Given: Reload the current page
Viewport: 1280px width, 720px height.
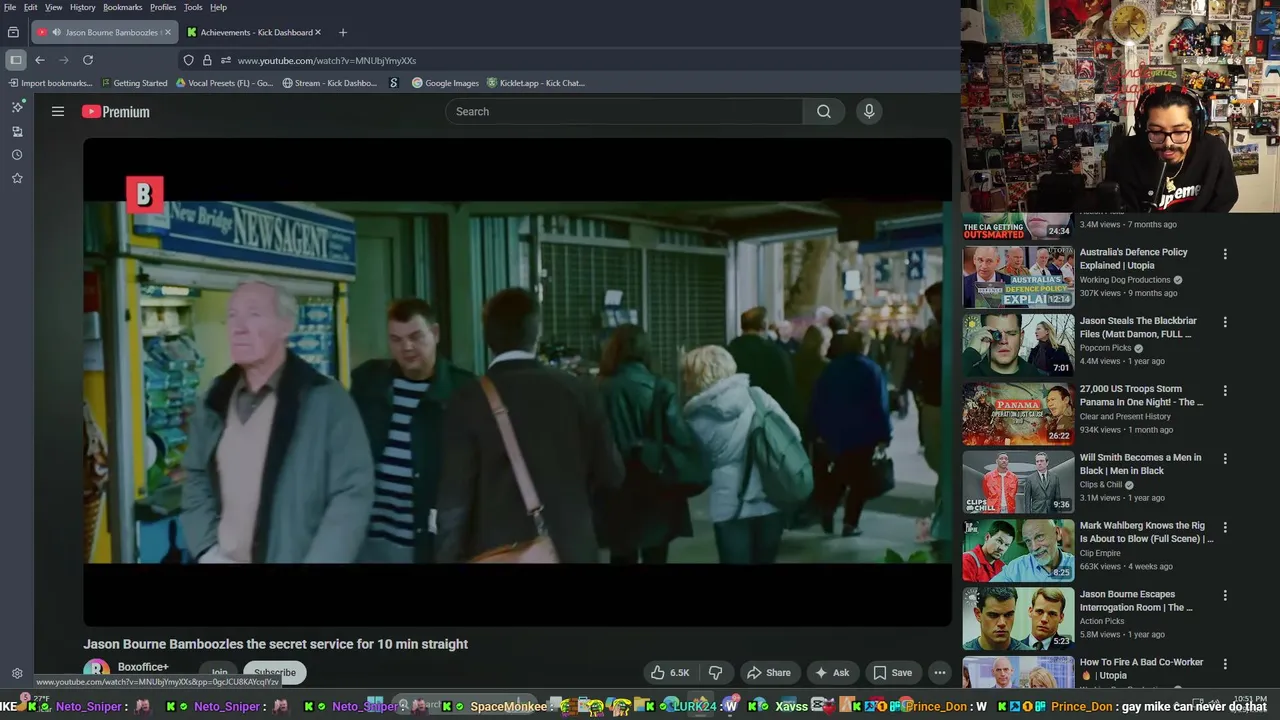Looking at the screenshot, I should (x=88, y=60).
